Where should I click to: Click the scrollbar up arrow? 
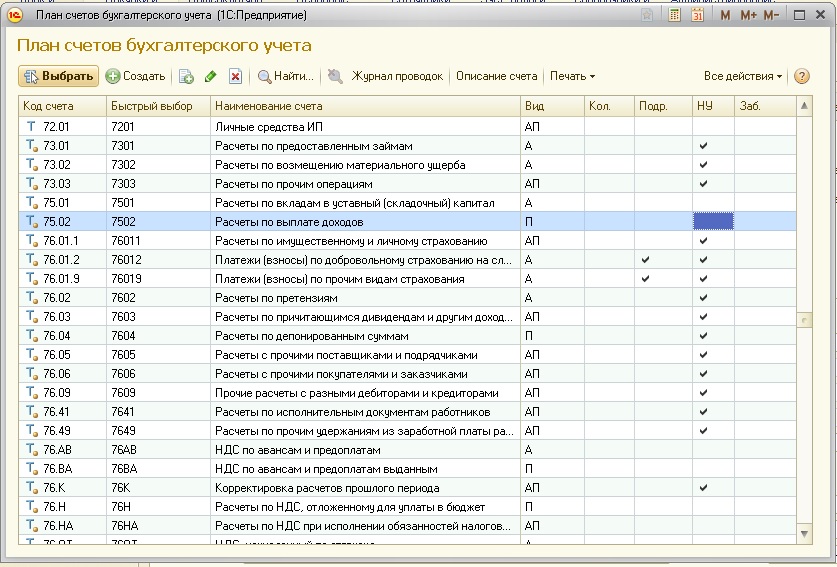(x=804, y=105)
